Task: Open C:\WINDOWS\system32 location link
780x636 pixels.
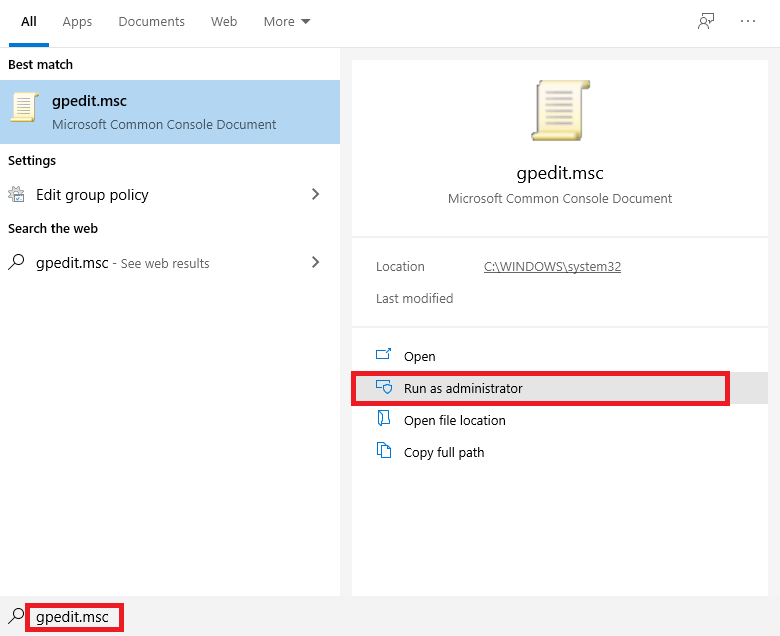Action: tap(552, 267)
